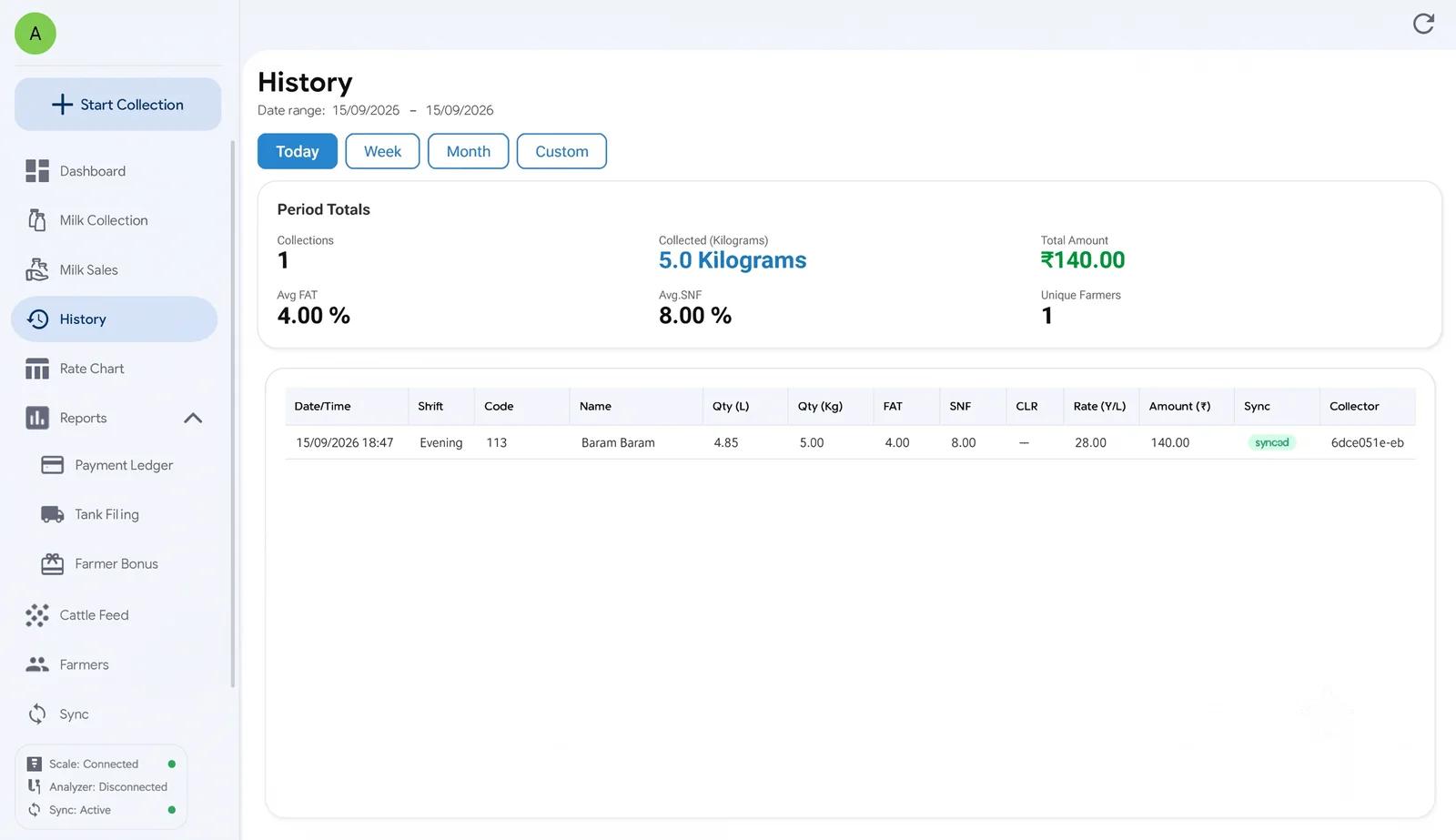Click the refresh icon at top right
The width and height of the screenshot is (1456, 840).
[x=1423, y=24]
